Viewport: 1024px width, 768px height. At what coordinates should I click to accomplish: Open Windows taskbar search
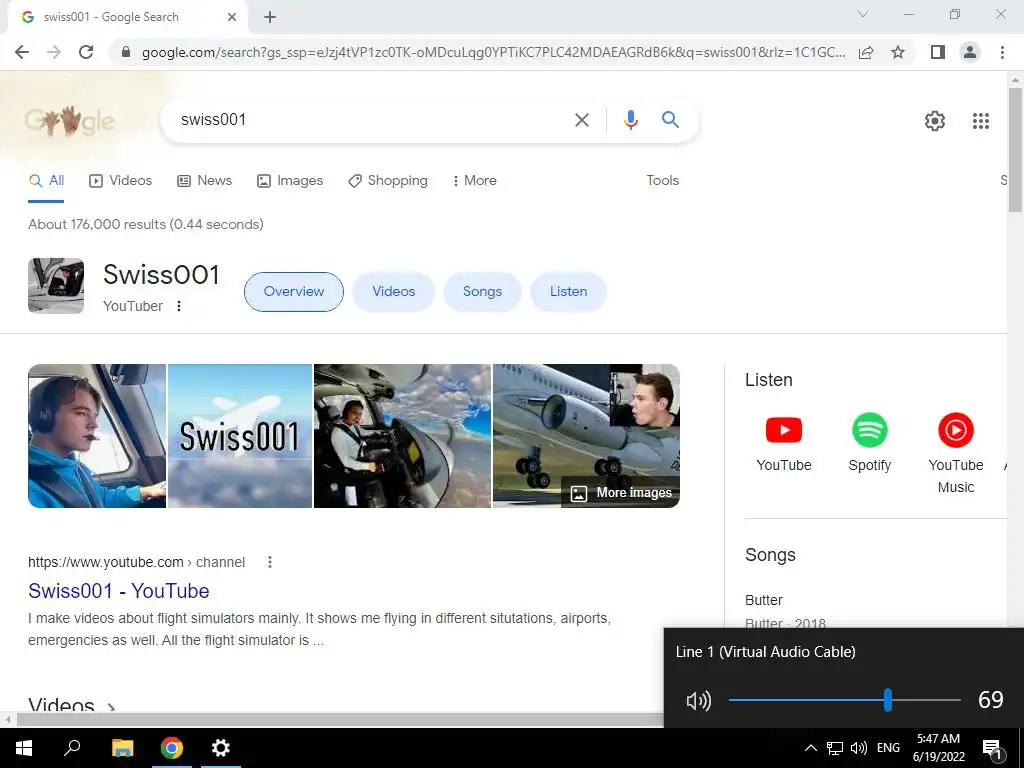coord(72,748)
